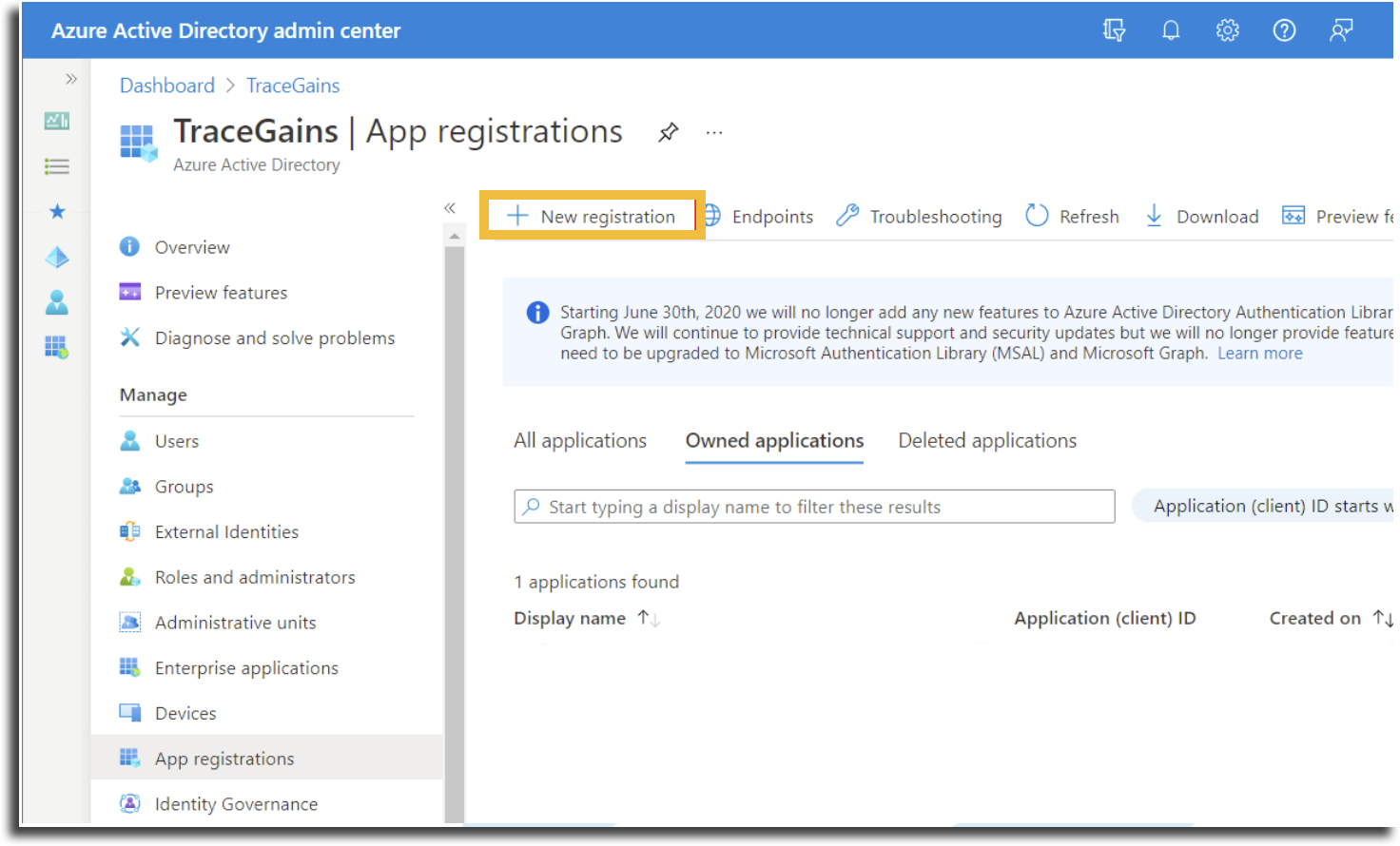Go to Dashboard breadcrumb
Viewport: 1400px width, 846px height.
[x=167, y=86]
